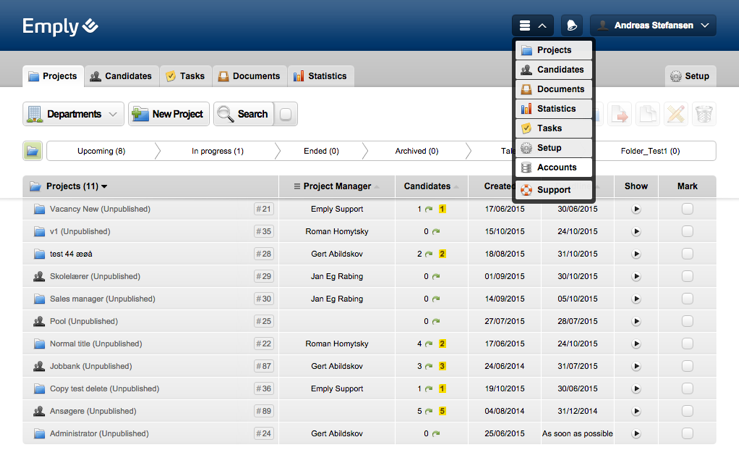The image size is (739, 469).
Task: Click the pencil edit icon in toolbar
Action: (x=676, y=114)
